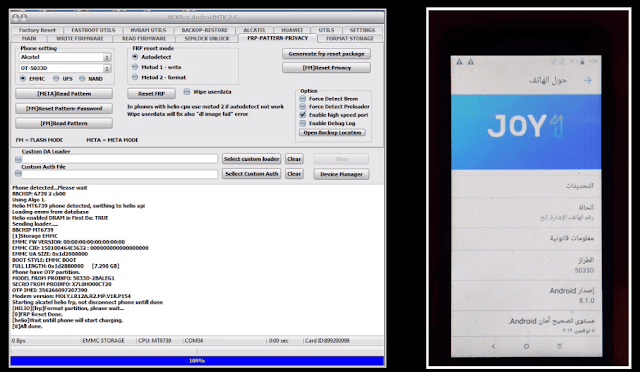Toggle the Custom Auth File checkbox
Screen dimensions: 640x372
[x=18, y=174]
